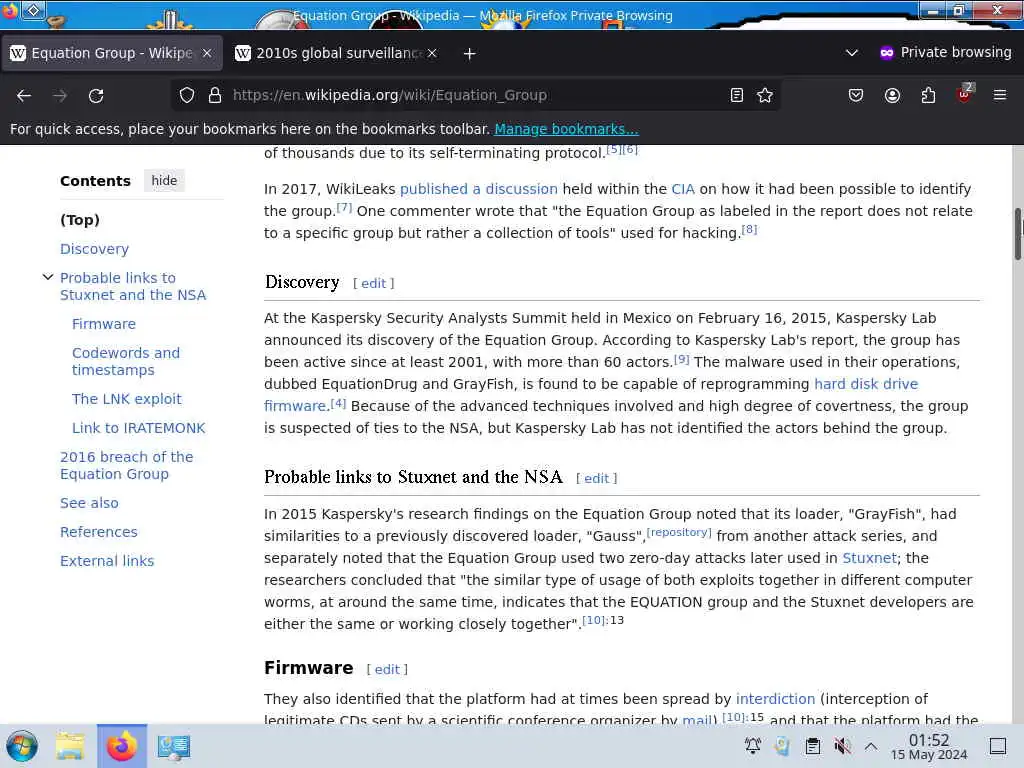Close the Equation Group tab
Viewport: 1024px width, 768px height.
[x=207, y=53]
